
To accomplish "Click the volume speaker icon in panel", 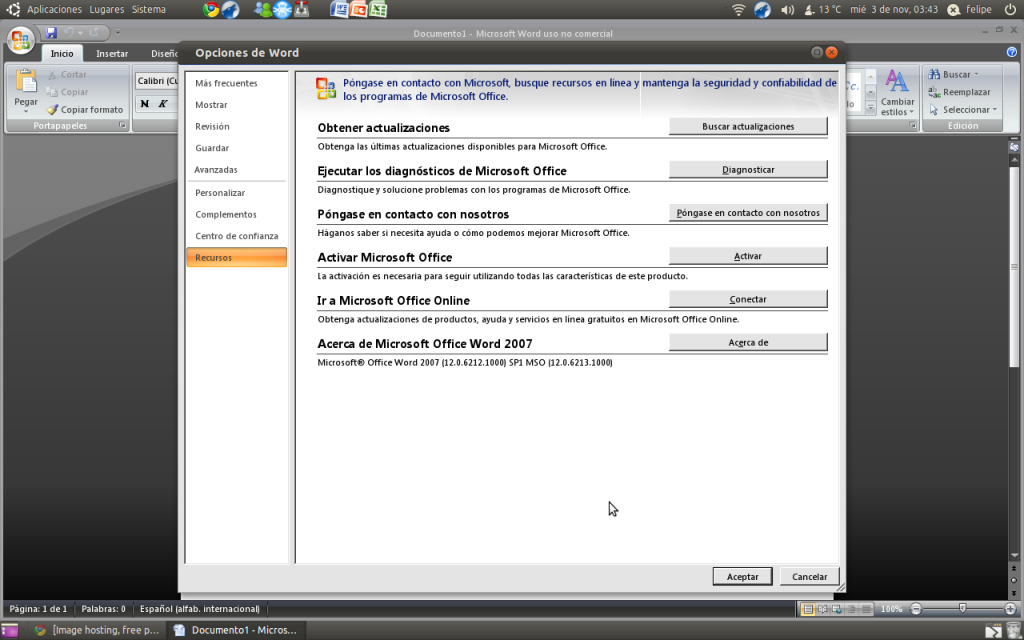I will pyautogui.click(x=787, y=10).
